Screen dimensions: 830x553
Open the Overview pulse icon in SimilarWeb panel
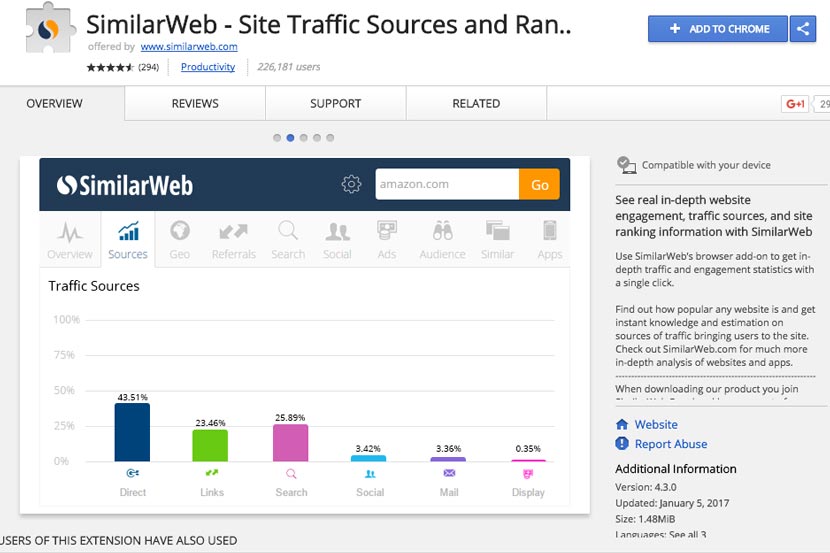[69, 232]
